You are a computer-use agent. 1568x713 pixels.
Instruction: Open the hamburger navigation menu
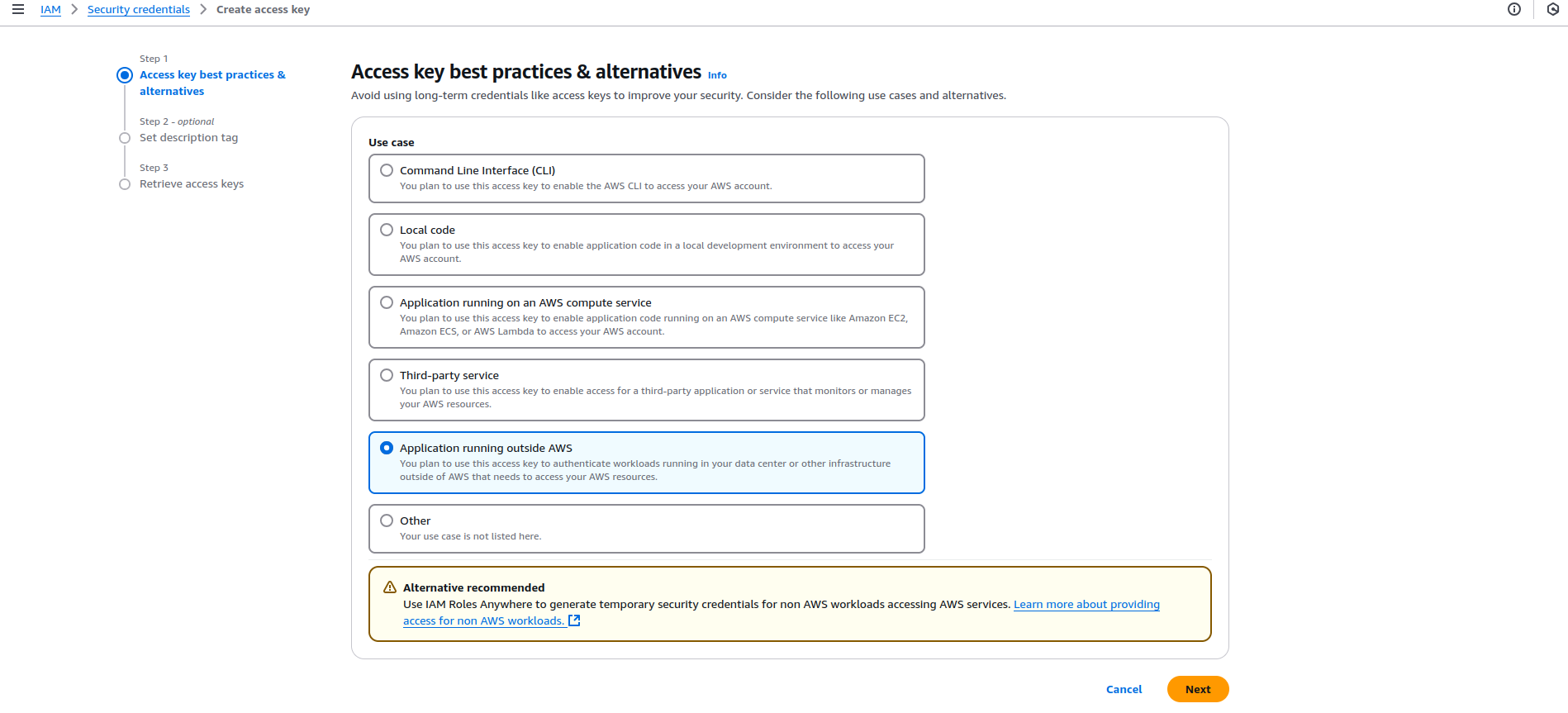pyautogui.click(x=18, y=9)
